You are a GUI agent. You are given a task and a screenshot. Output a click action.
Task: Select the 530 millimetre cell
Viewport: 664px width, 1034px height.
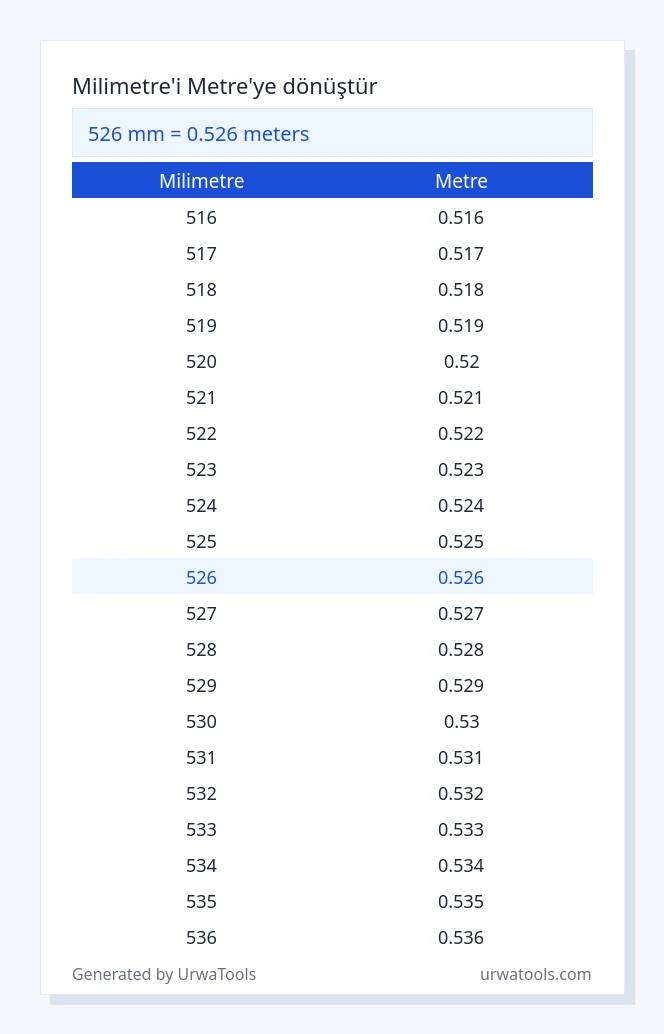tap(201, 721)
